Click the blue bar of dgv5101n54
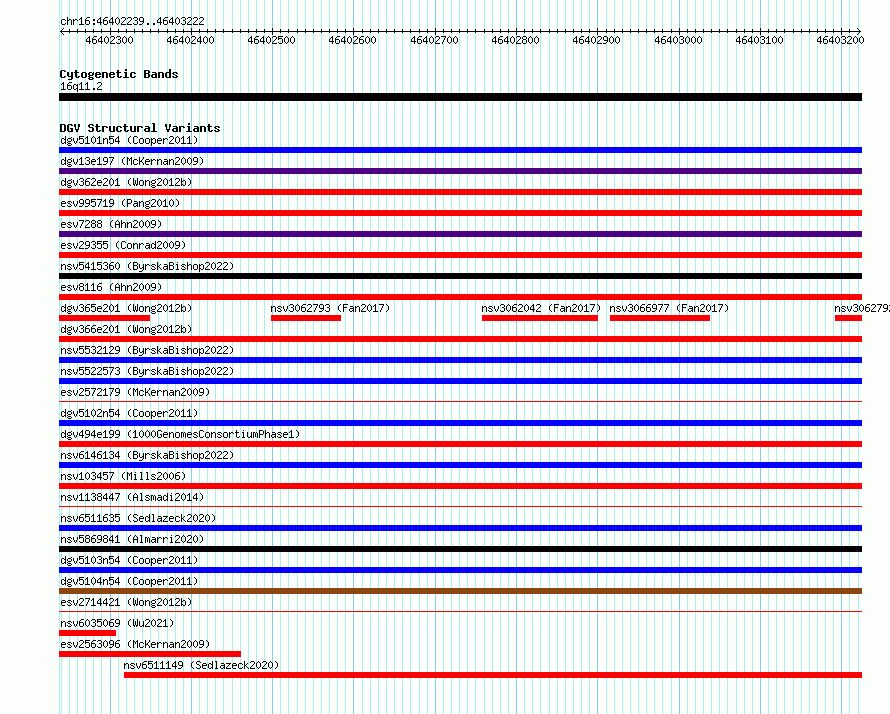Screen dimensions: 890x714 point(460,150)
